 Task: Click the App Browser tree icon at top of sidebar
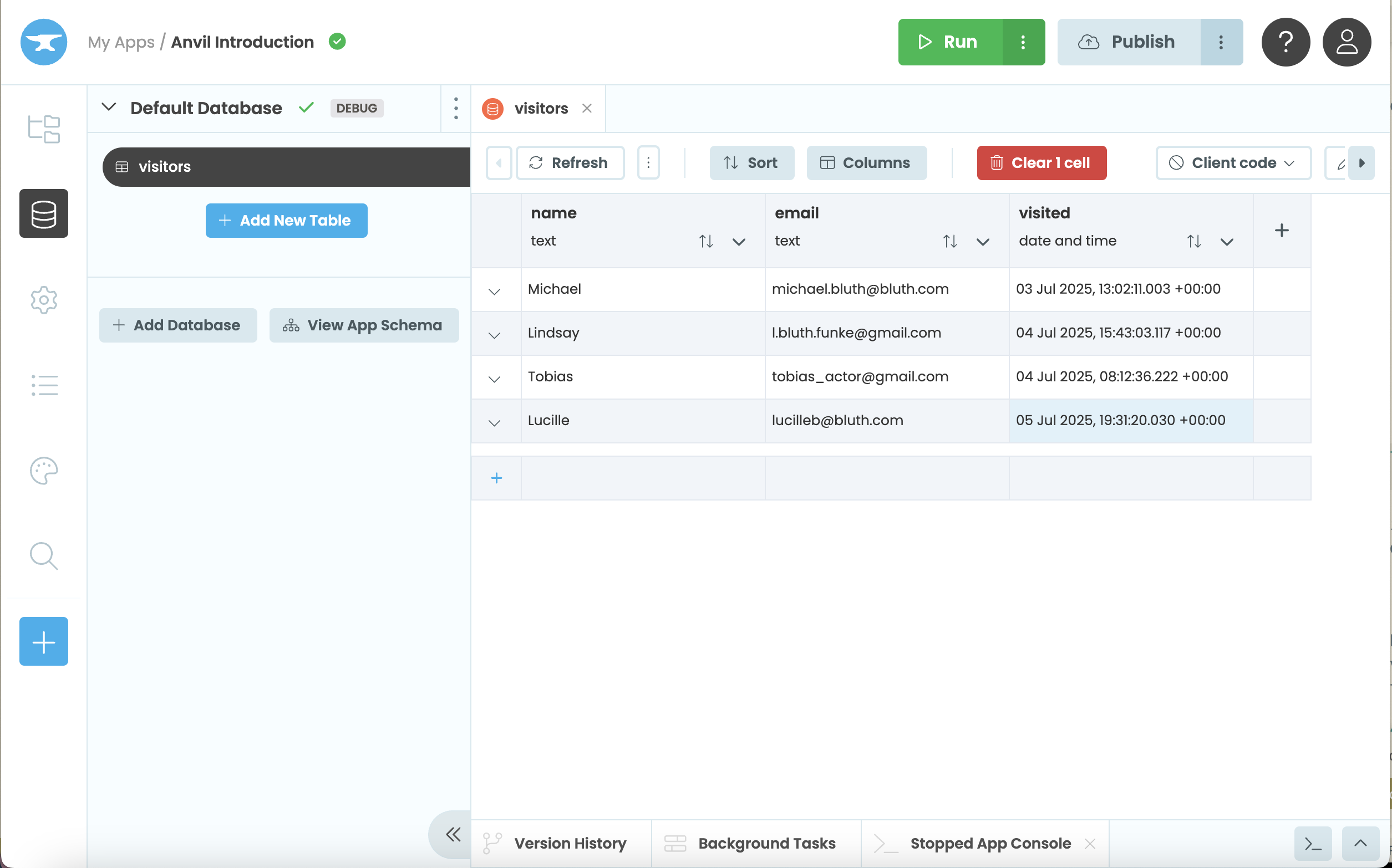click(44, 129)
